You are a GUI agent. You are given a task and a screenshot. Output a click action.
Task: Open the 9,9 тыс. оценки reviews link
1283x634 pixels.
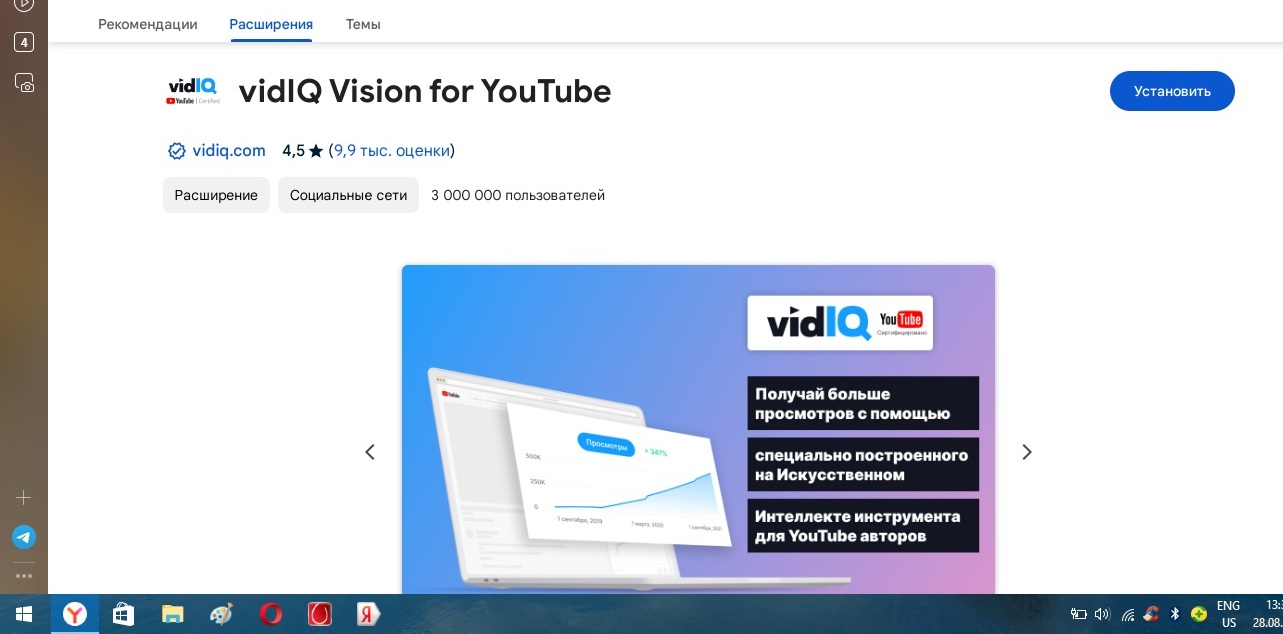[392, 151]
